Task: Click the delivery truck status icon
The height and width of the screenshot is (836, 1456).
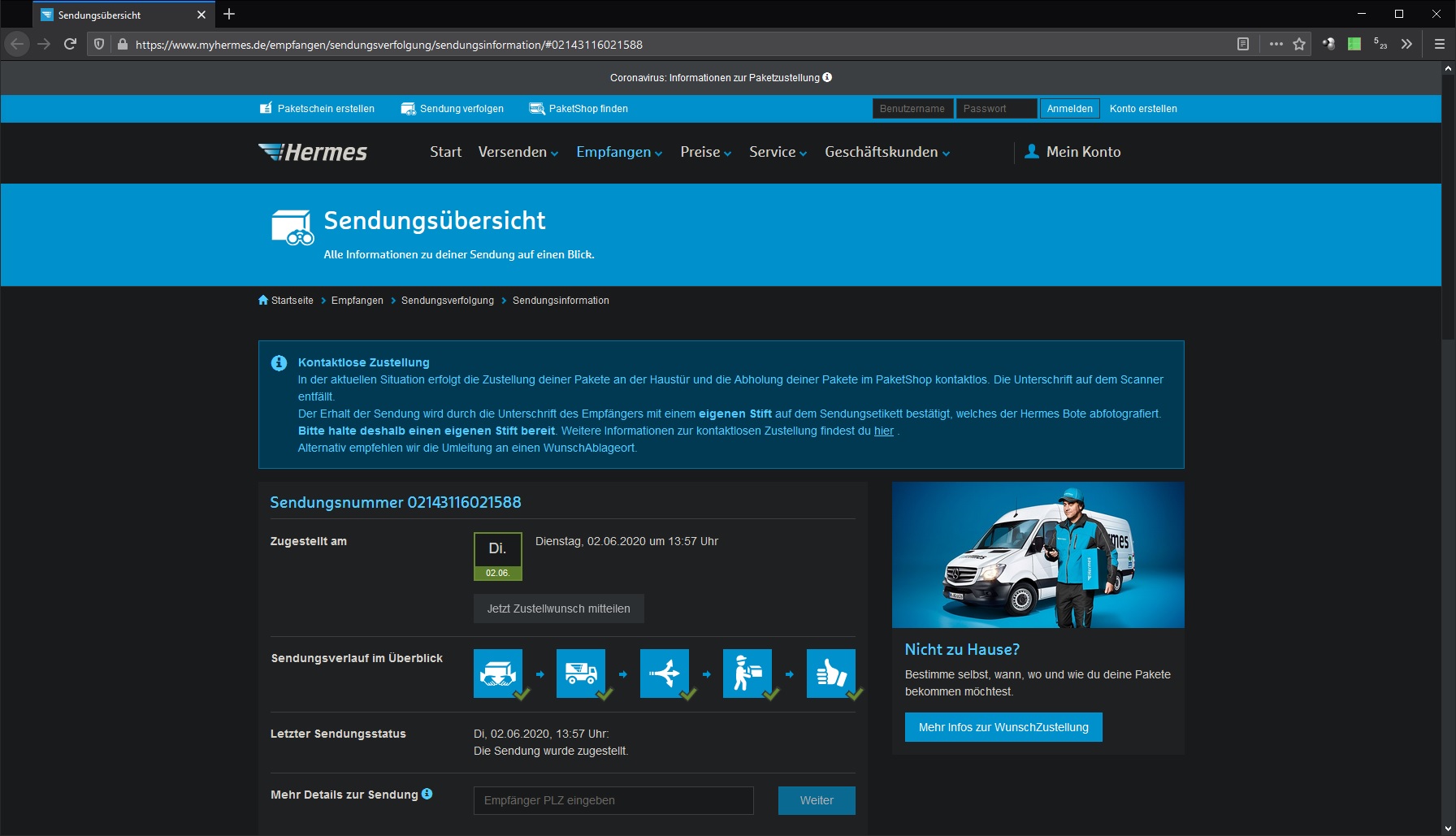Action: coord(581,673)
